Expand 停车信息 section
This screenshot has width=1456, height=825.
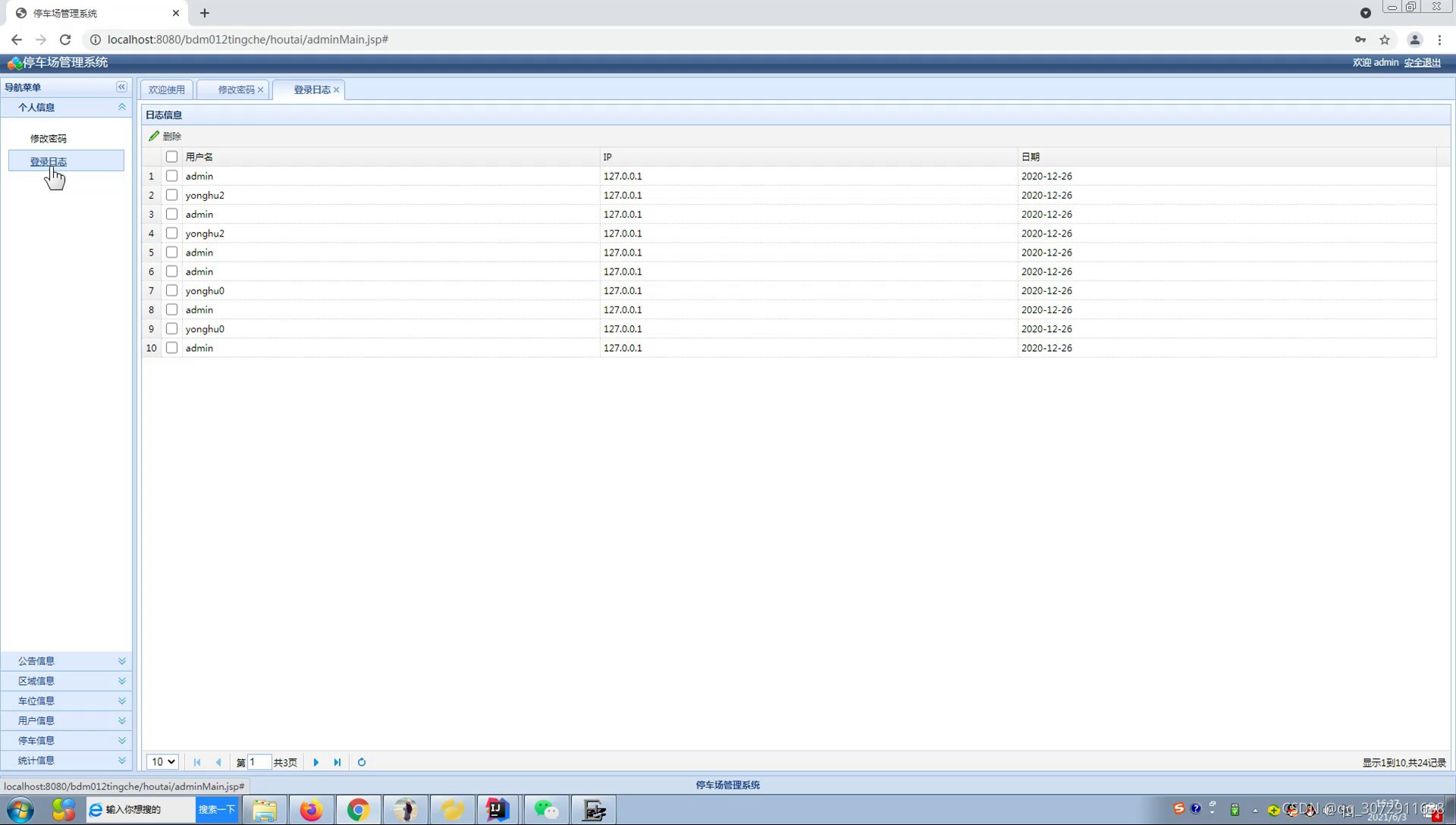(x=66, y=740)
